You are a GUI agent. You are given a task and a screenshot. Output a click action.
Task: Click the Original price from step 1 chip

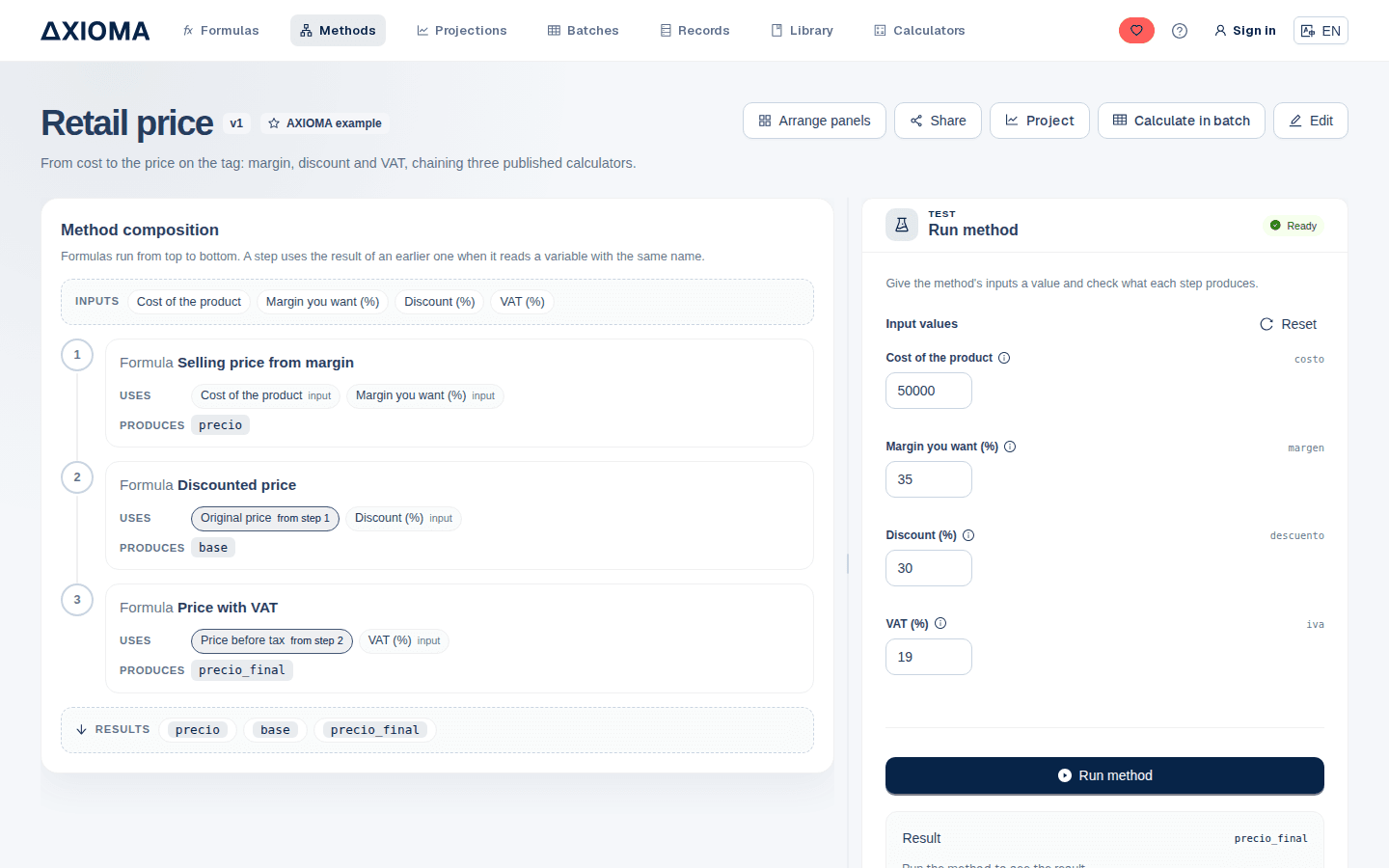tap(265, 519)
